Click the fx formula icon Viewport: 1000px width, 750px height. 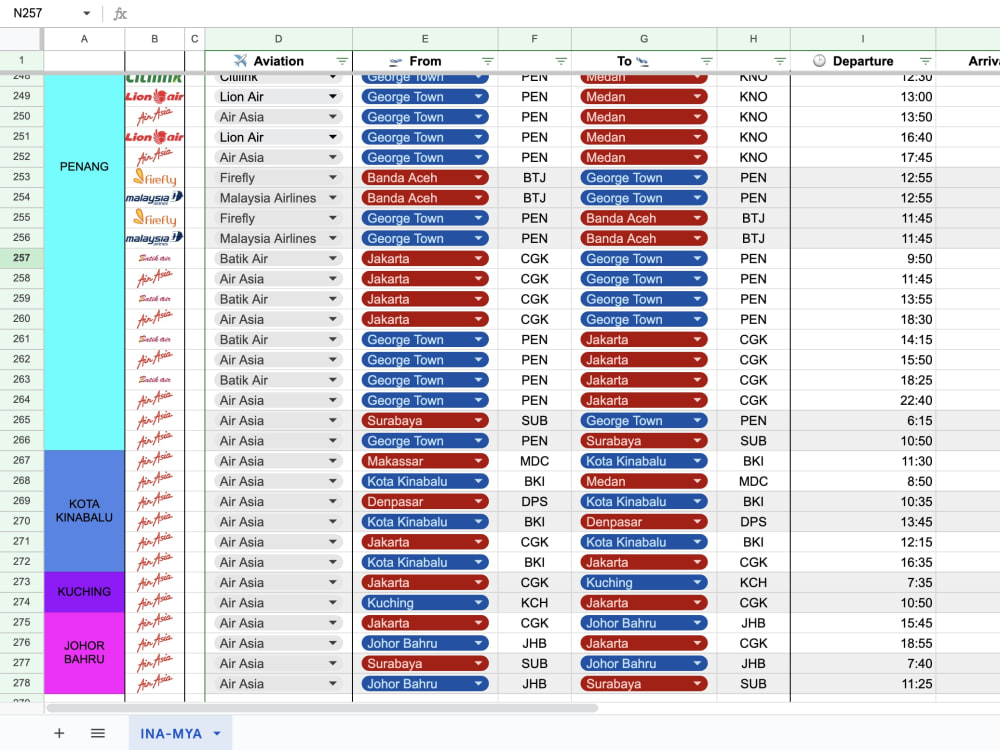coord(120,13)
